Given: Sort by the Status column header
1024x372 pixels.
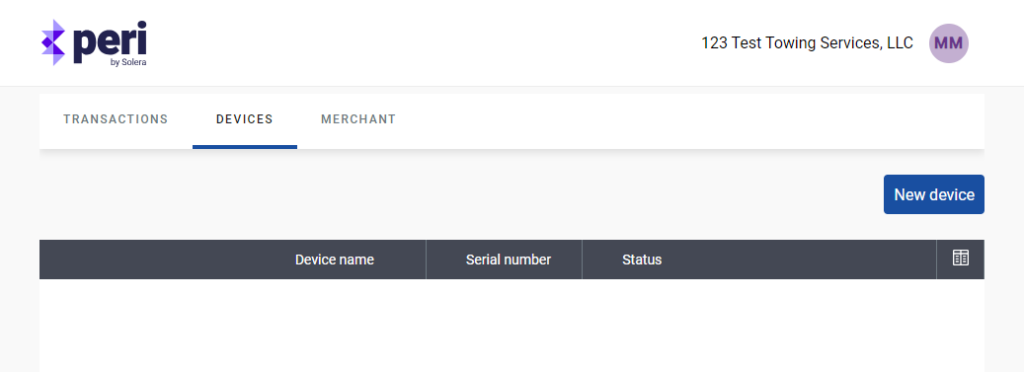Looking at the screenshot, I should pos(642,260).
